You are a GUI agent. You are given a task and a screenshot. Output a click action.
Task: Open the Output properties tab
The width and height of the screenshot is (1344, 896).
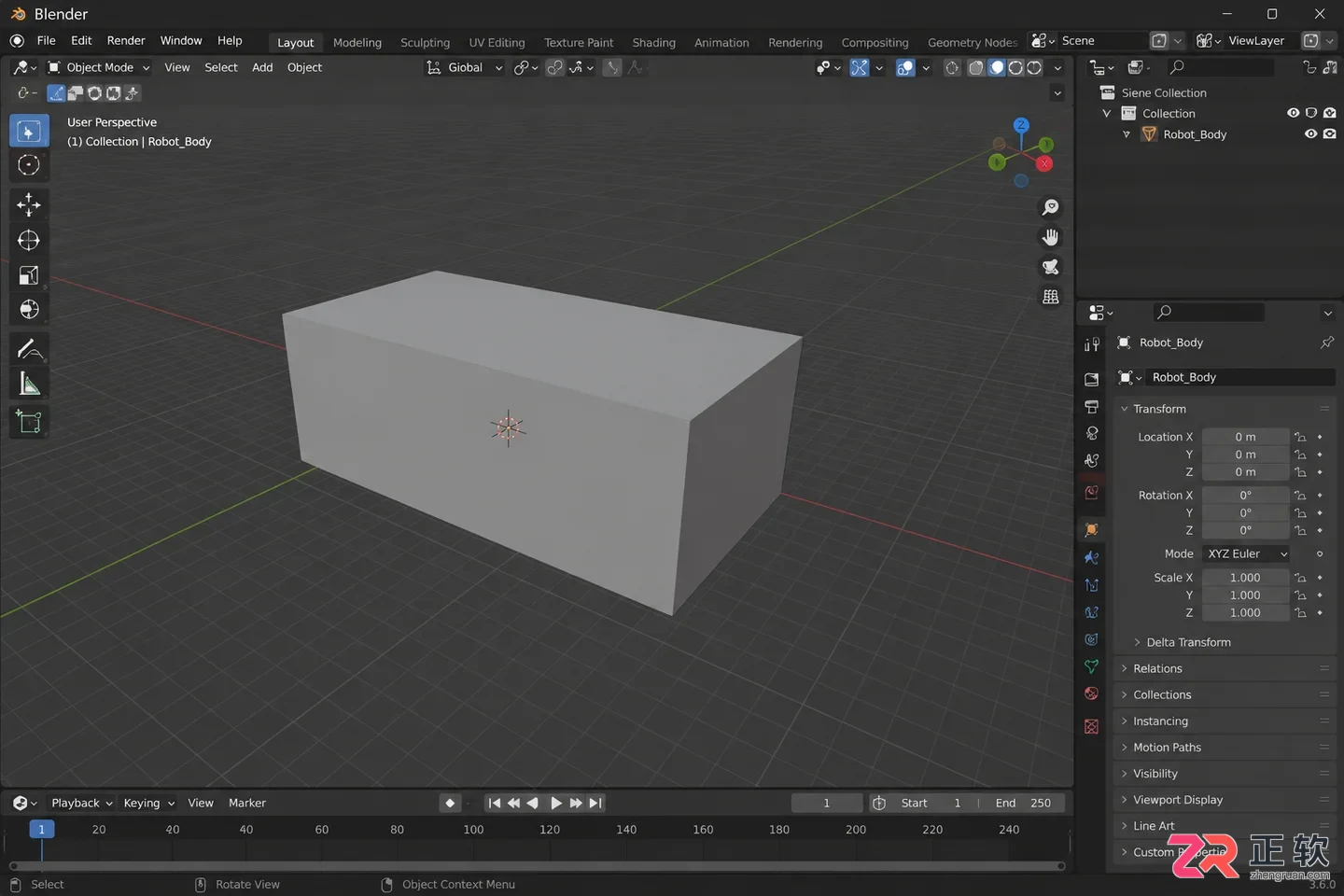click(1091, 407)
